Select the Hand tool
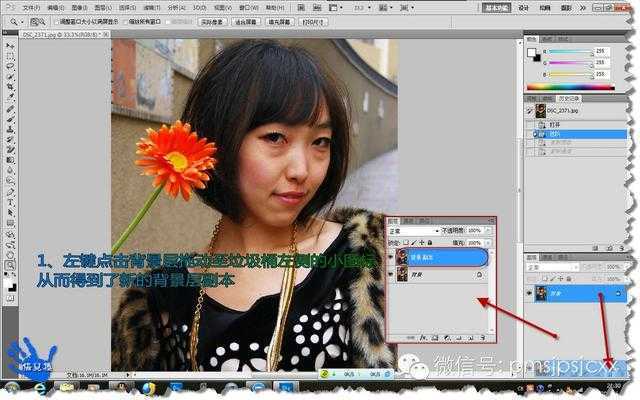The image size is (640, 400). tap(10, 255)
